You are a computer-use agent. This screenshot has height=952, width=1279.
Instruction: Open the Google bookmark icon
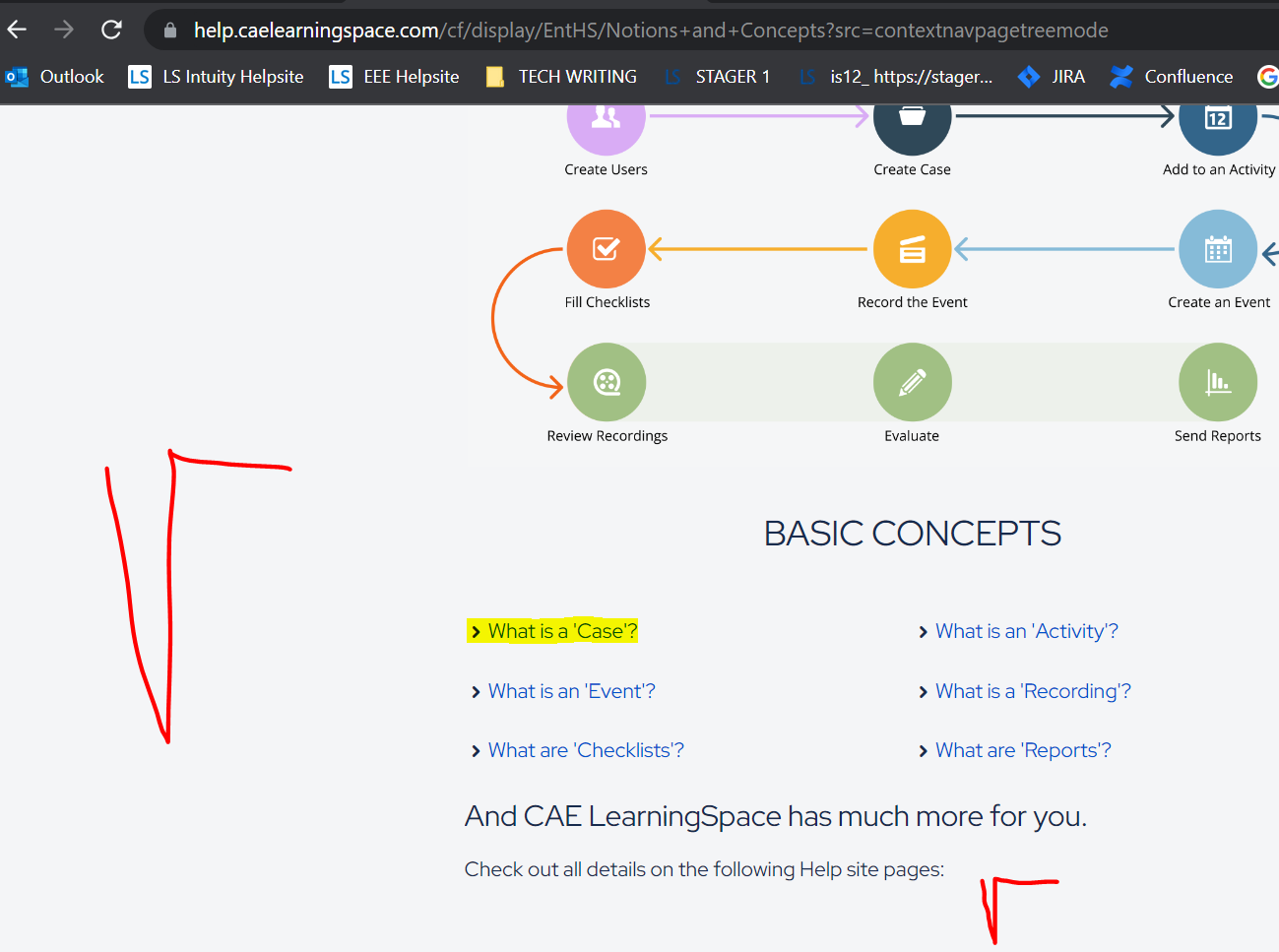pos(1268,77)
